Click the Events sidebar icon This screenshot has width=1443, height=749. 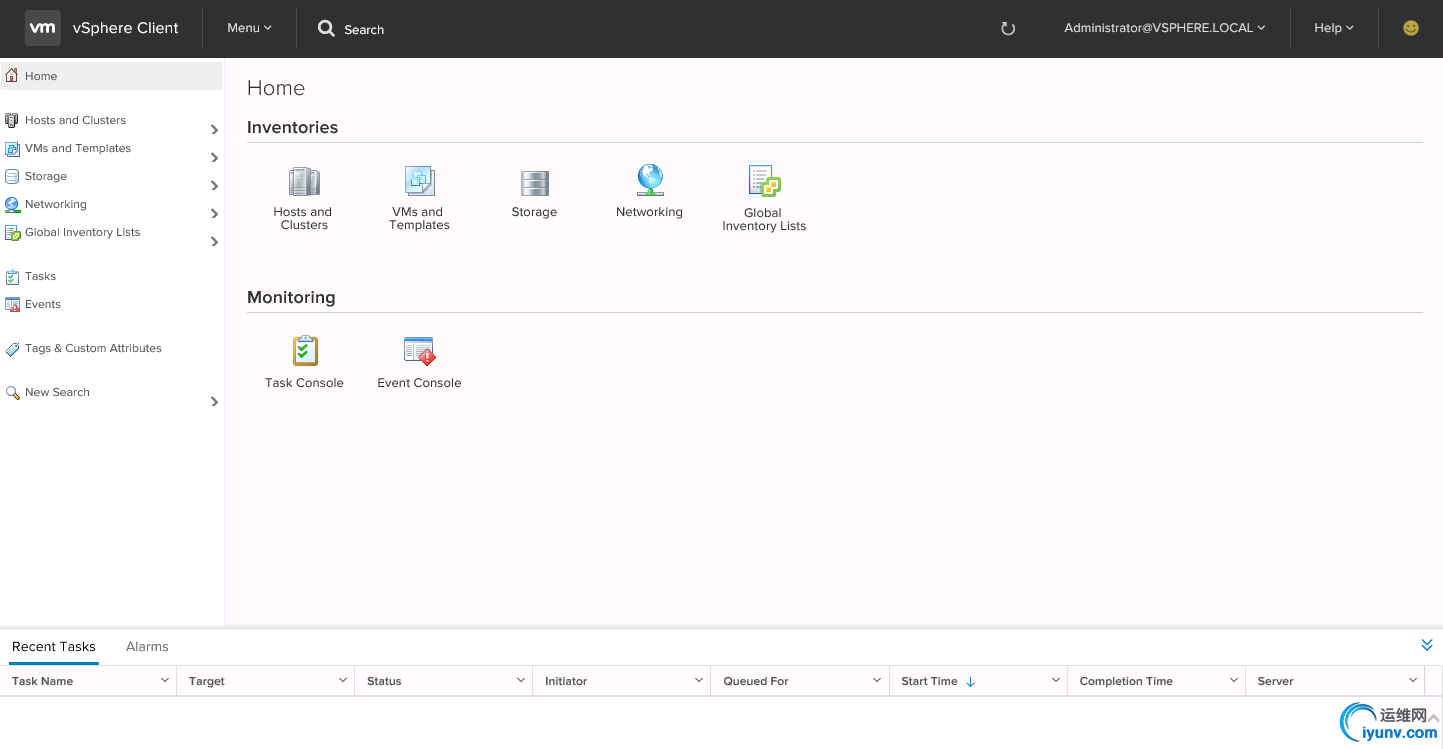(x=12, y=304)
